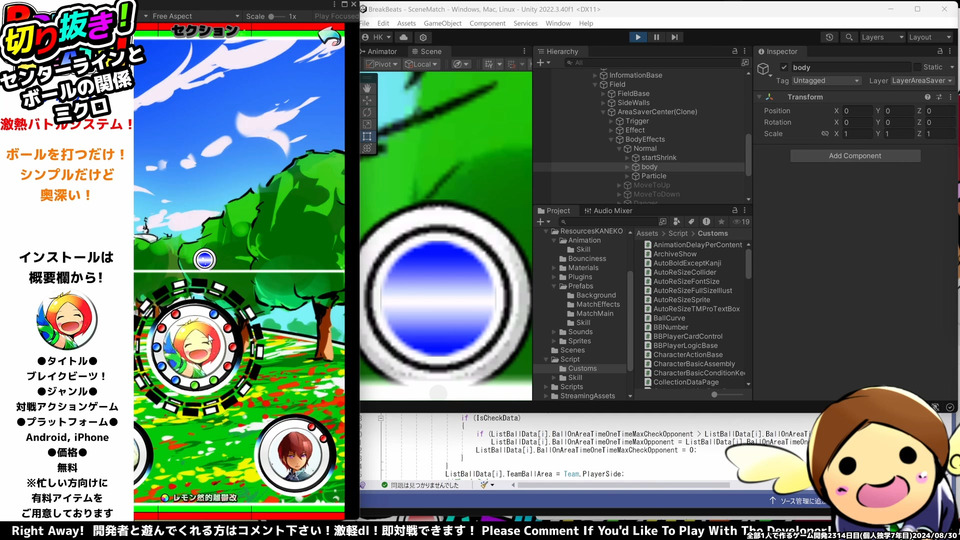Open the Project favorites star icon
Viewport: 960px width, 540px height.
tap(721, 222)
